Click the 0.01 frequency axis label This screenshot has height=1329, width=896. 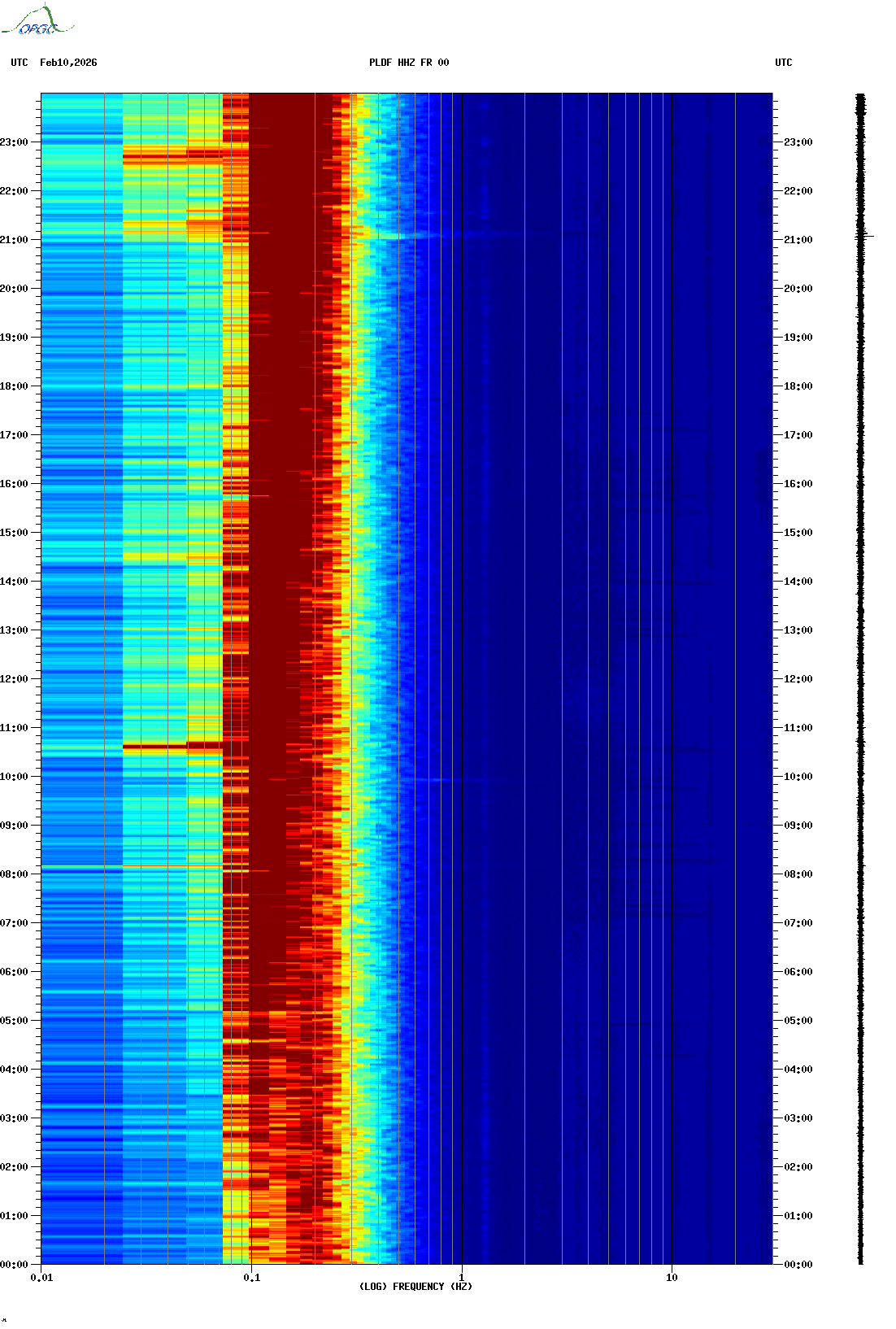(41, 1278)
